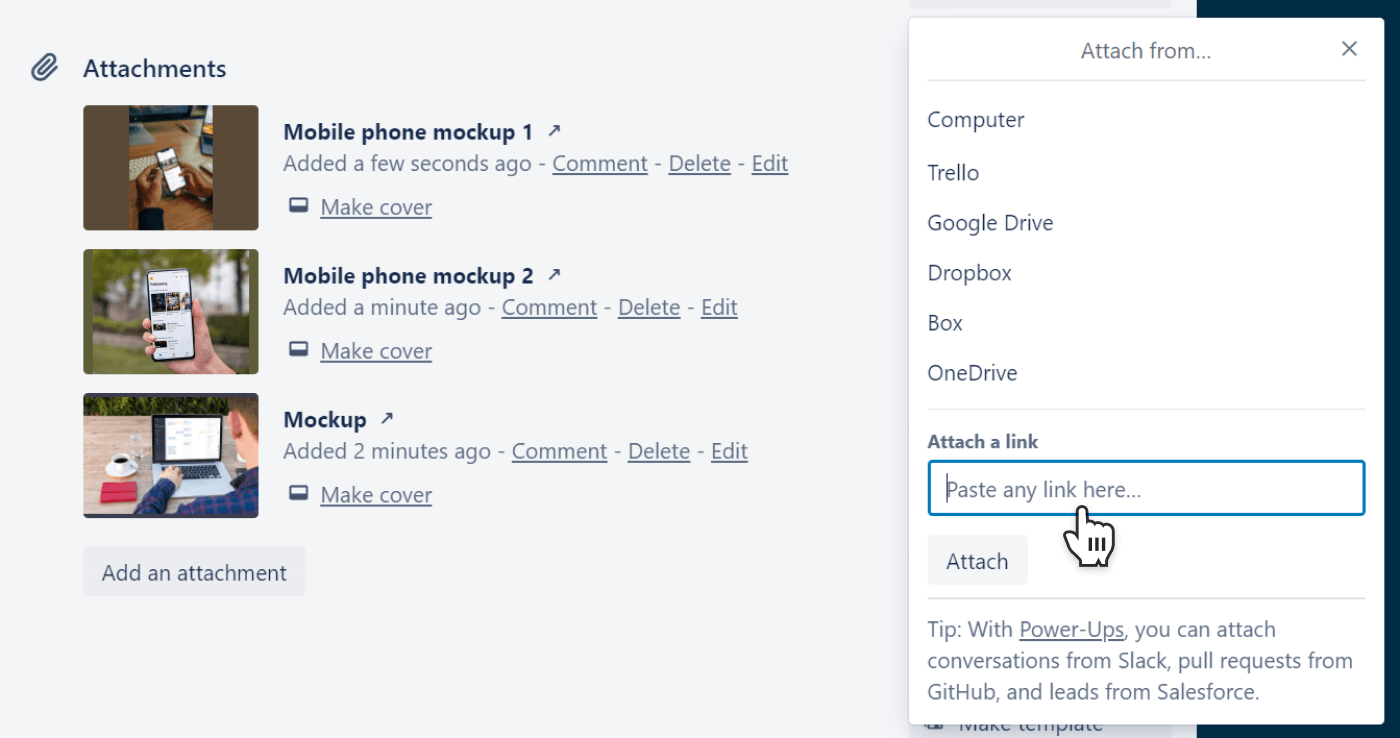1400x738 pixels.
Task: Click the paperclip Attachments icon
Action: point(44,67)
